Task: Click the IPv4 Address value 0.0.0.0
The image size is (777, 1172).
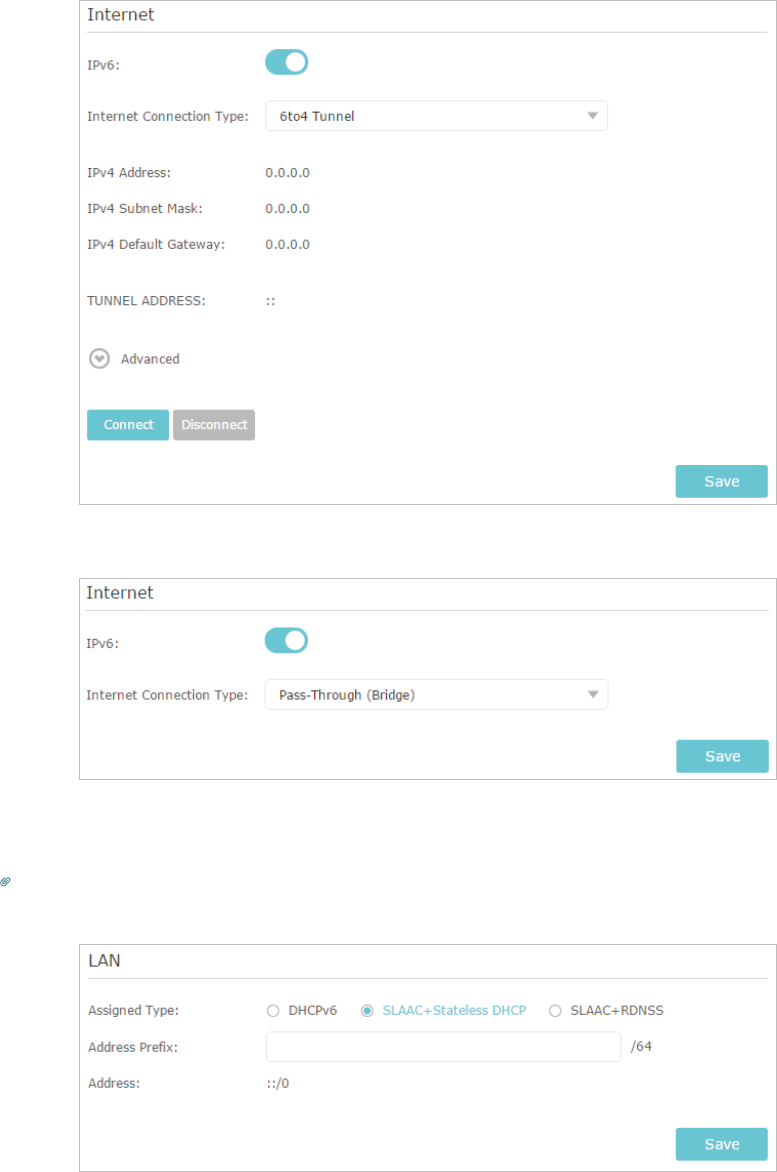Action: (x=288, y=173)
